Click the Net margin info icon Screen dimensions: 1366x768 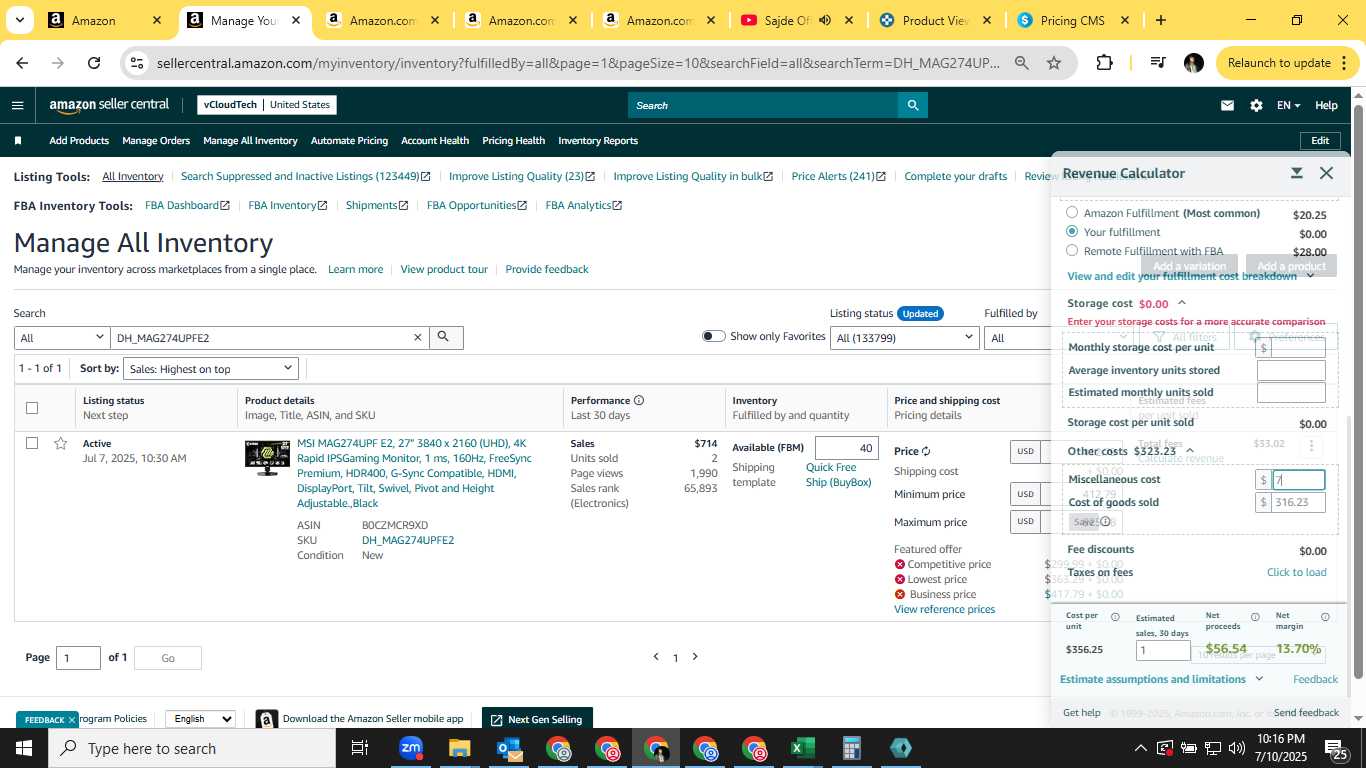[1325, 617]
